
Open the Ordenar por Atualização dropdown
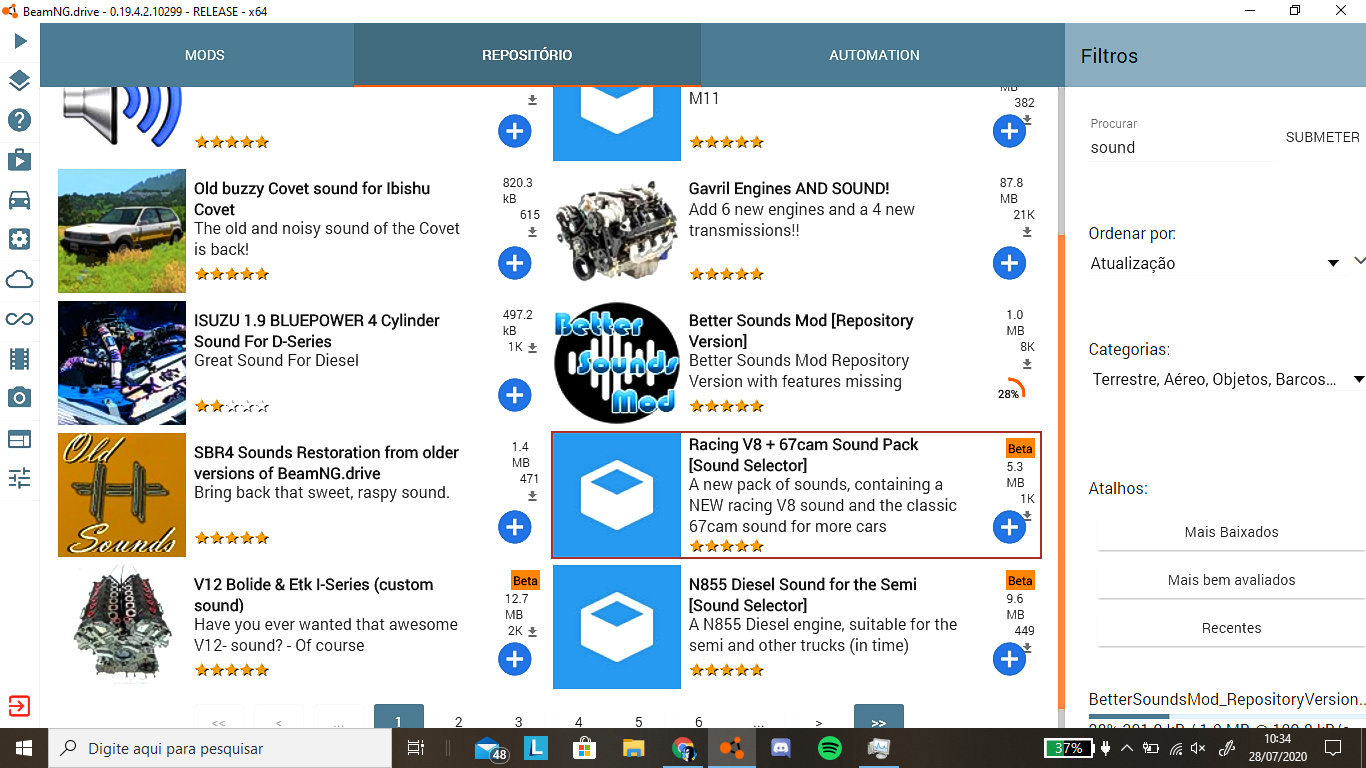(x=1215, y=263)
